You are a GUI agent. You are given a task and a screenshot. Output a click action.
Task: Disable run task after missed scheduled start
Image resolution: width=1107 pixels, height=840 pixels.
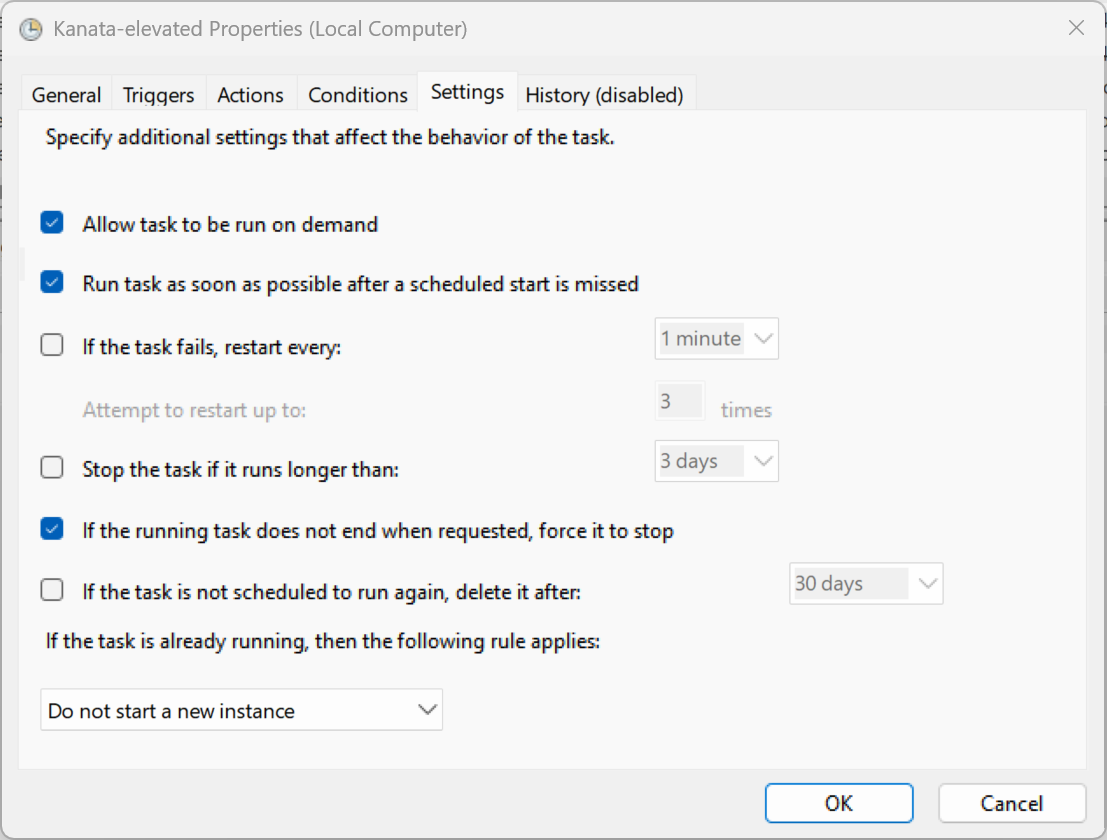(x=52, y=283)
